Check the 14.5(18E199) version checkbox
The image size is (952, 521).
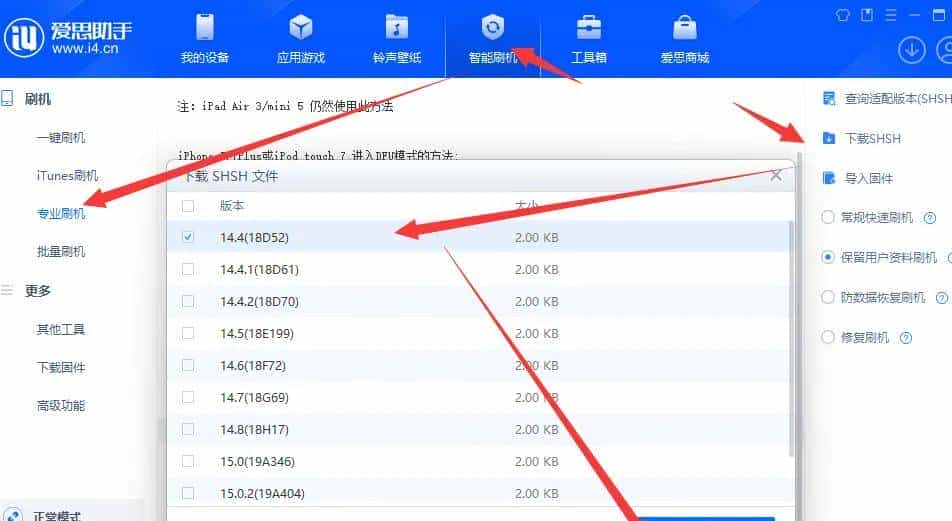tap(188, 333)
